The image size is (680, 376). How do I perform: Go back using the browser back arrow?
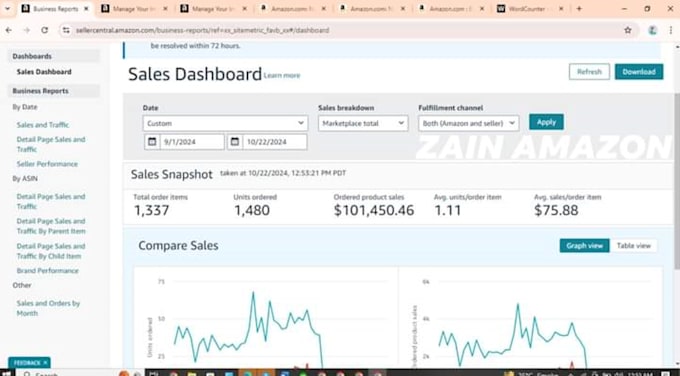[9, 30]
